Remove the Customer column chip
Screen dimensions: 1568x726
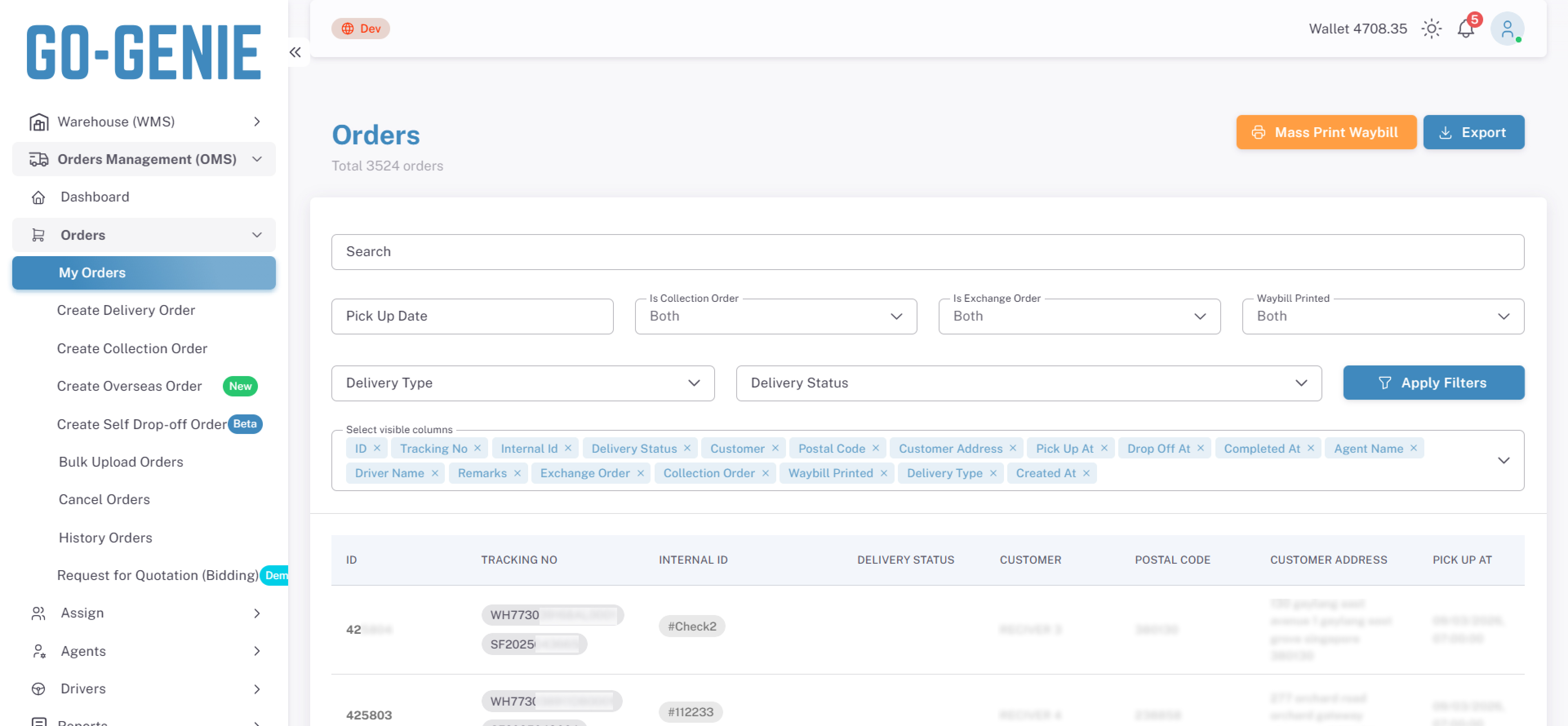tap(775, 449)
